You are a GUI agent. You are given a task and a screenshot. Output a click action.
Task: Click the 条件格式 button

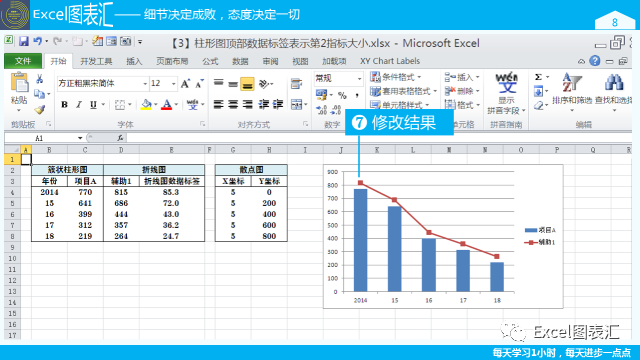[396, 77]
